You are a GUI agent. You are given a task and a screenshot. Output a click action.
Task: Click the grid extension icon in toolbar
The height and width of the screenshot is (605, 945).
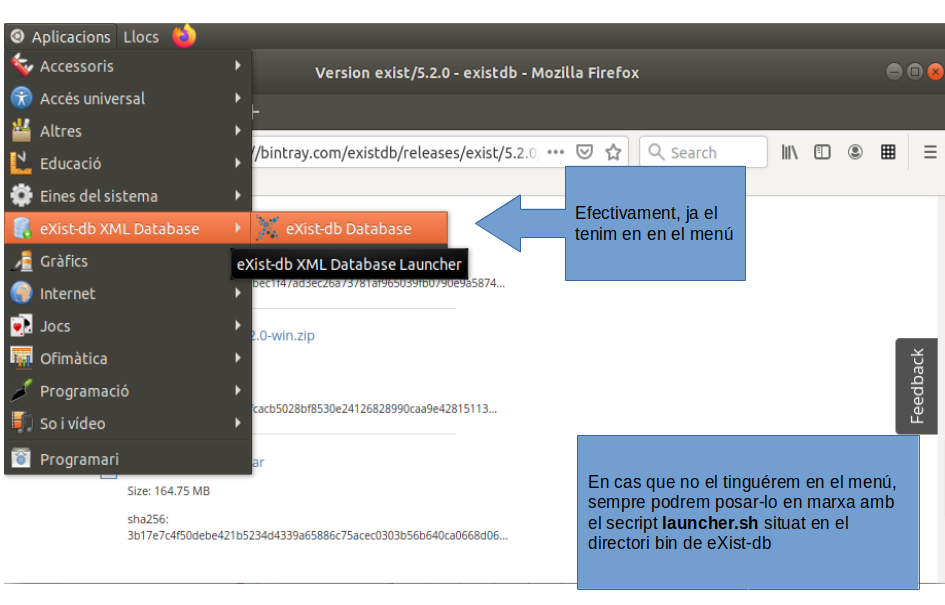point(888,152)
